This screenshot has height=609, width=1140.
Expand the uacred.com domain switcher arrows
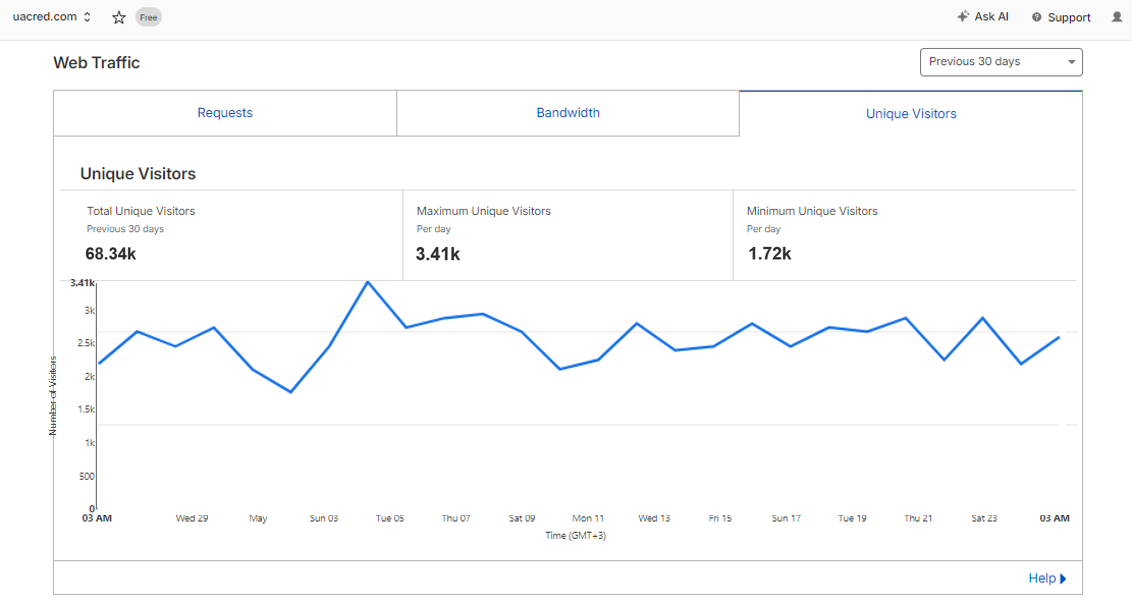[87, 17]
